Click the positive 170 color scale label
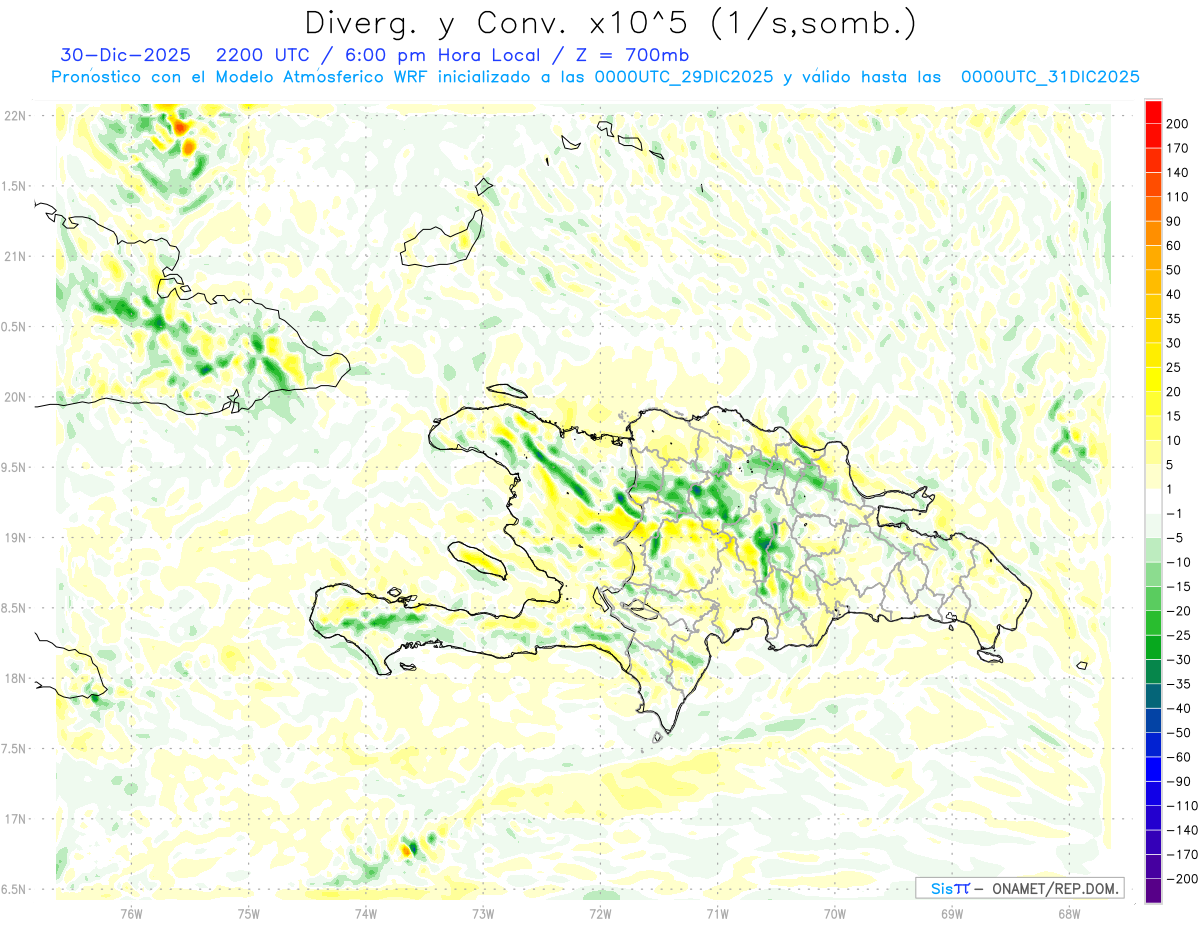 1177,148
